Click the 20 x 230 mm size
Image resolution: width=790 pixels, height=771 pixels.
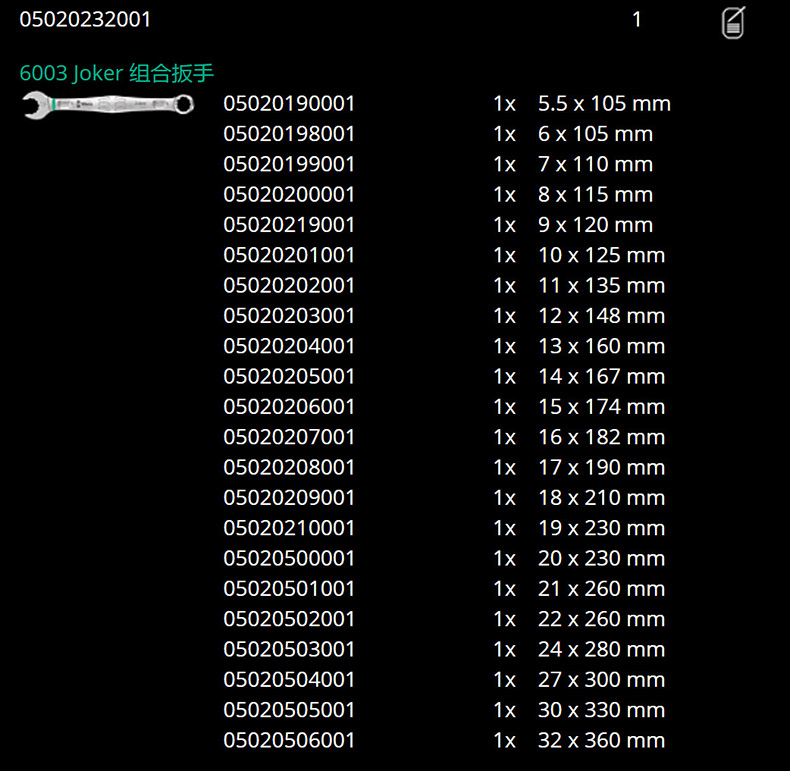[601, 558]
